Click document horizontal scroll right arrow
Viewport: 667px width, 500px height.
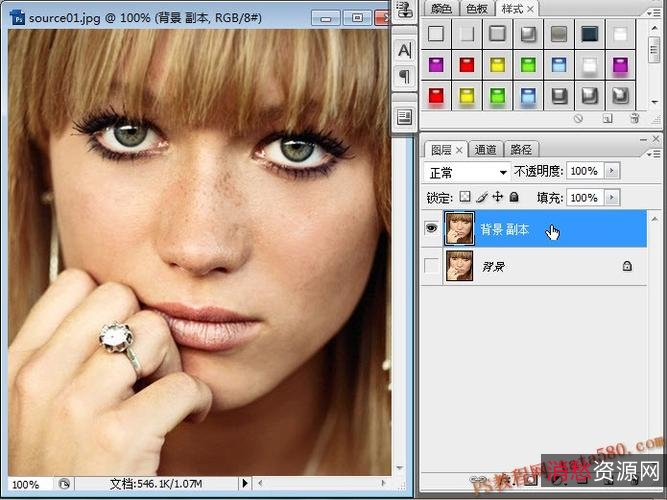(384, 483)
